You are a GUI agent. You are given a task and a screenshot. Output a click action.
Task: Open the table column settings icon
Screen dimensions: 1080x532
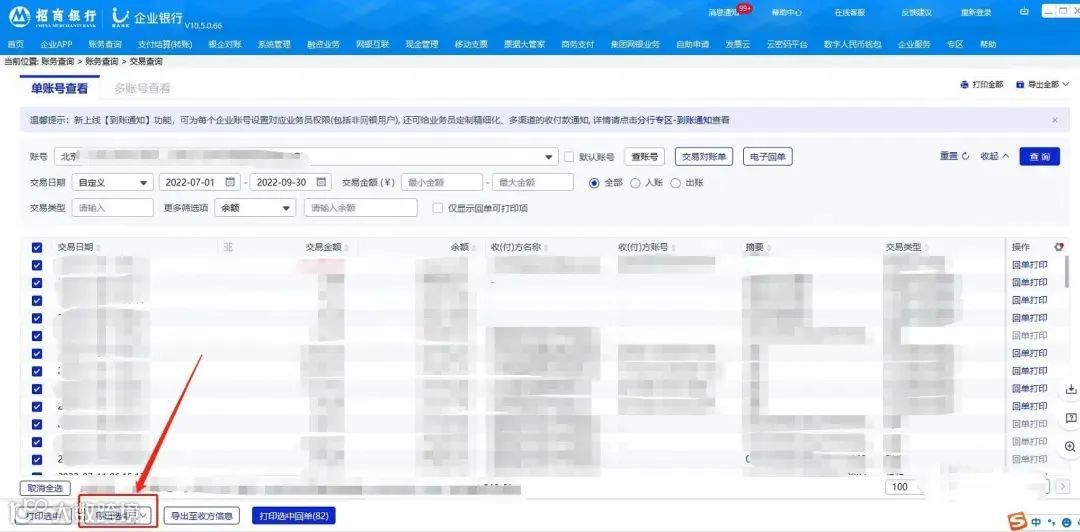(x=1059, y=247)
